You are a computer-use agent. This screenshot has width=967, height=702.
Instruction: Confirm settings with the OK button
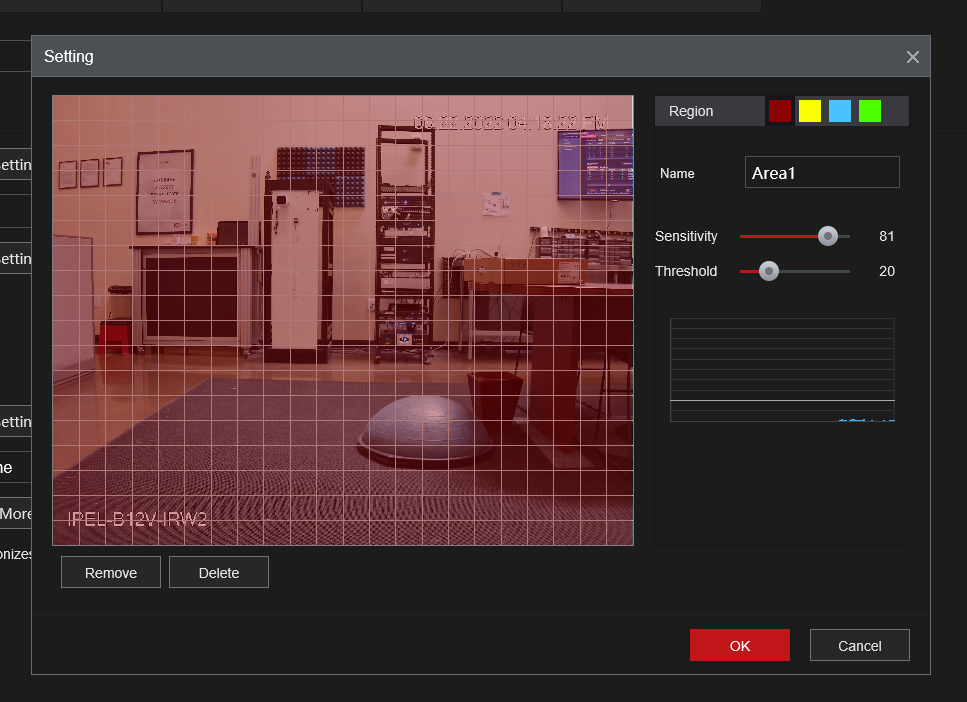(739, 645)
